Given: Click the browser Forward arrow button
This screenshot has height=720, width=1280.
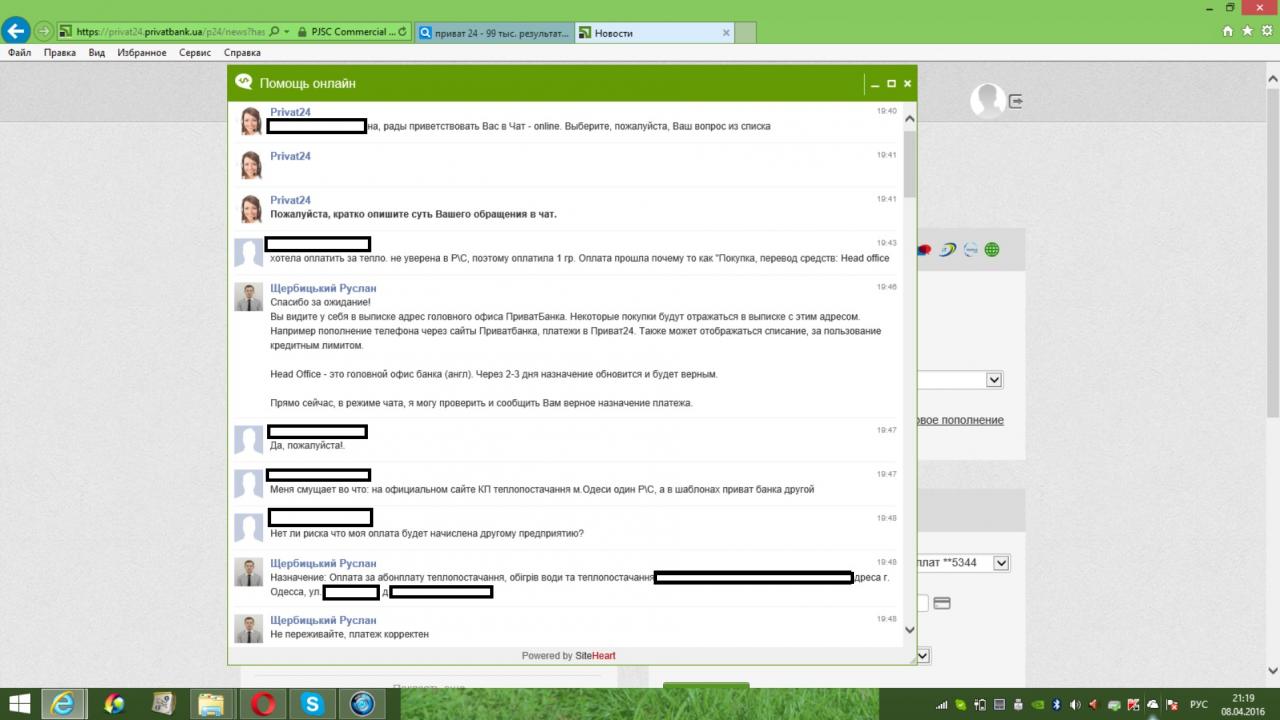Looking at the screenshot, I should (43, 32).
